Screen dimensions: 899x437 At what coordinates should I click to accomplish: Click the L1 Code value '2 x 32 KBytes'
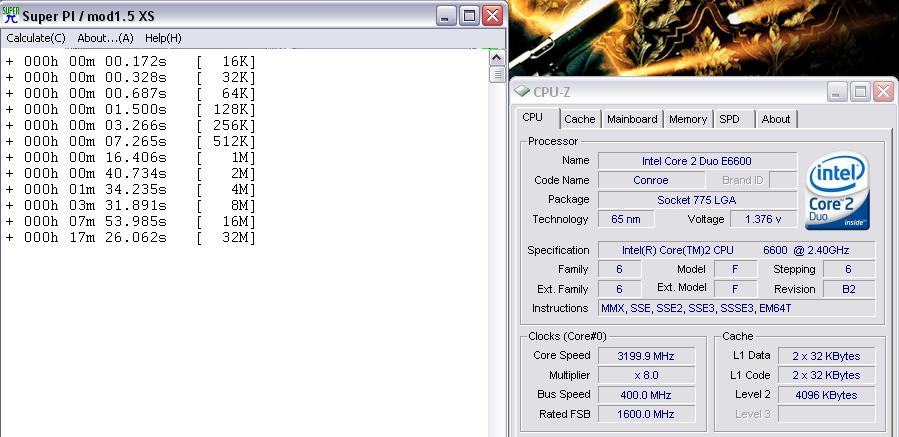tap(826, 375)
